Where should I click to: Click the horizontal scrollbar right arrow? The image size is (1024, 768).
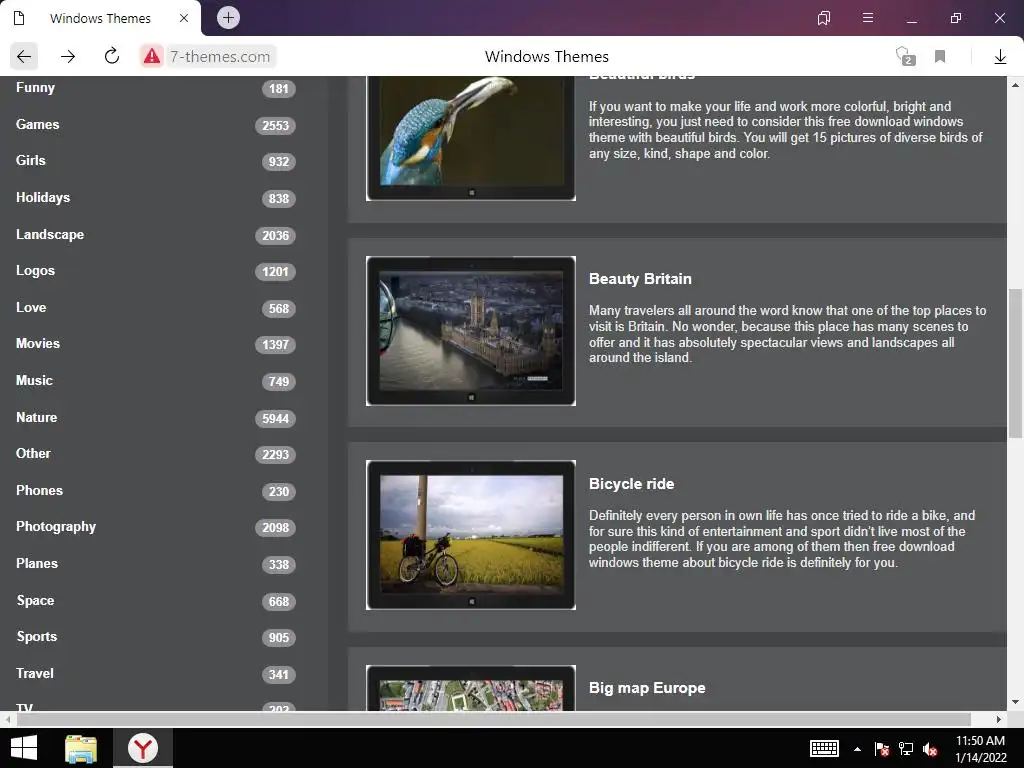(999, 719)
